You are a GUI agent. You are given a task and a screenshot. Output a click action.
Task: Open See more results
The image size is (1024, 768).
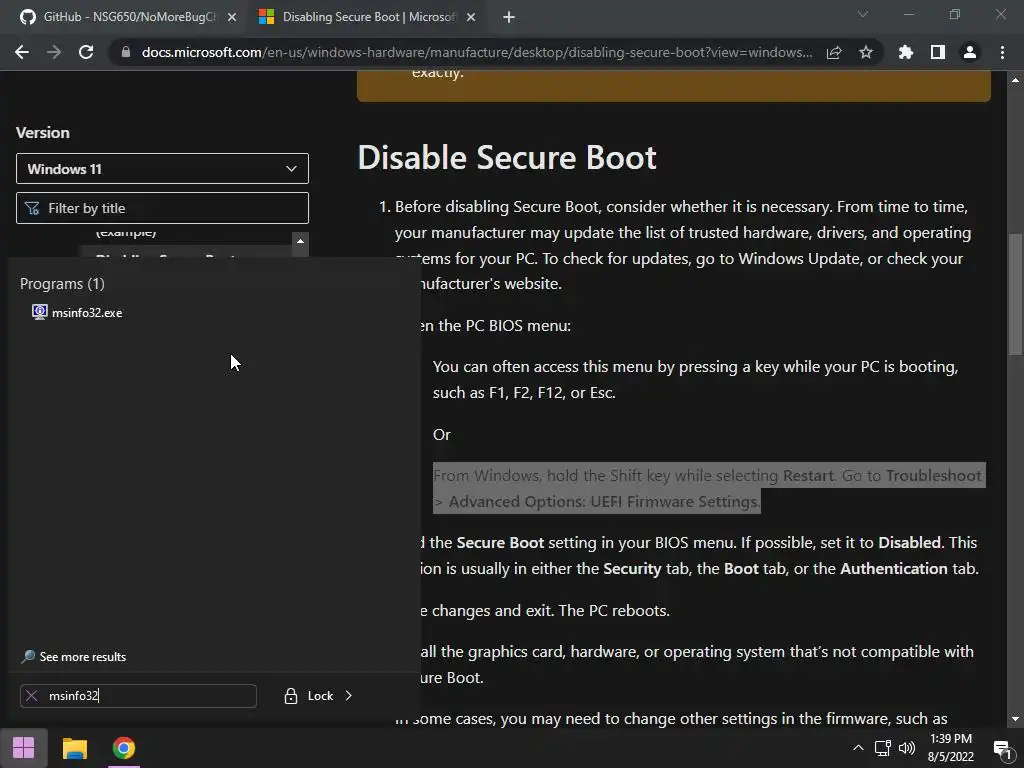point(73,656)
